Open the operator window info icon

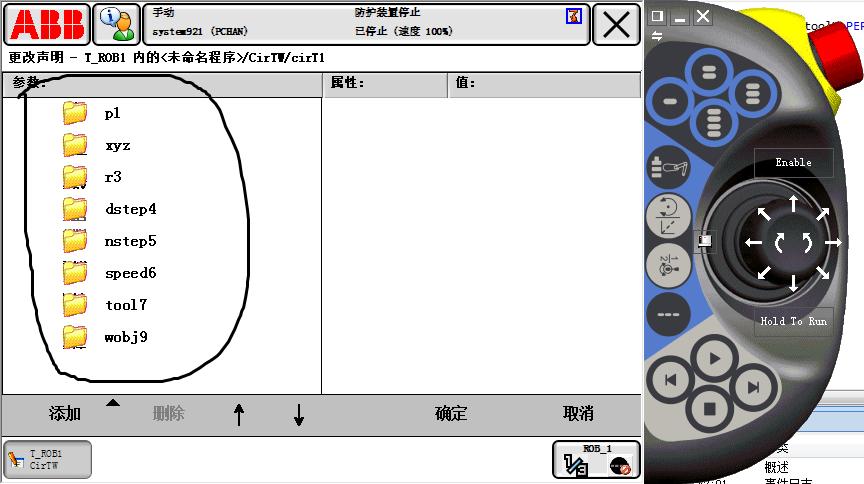click(x=116, y=24)
